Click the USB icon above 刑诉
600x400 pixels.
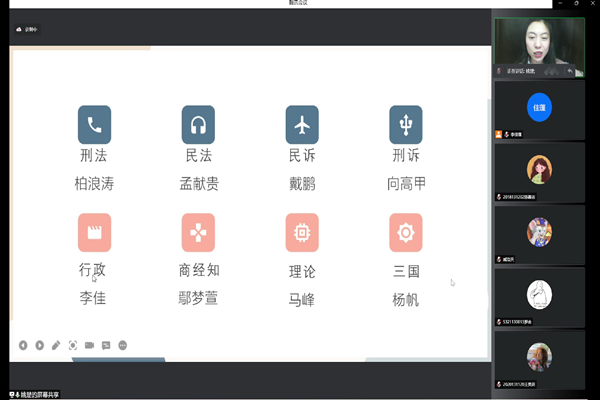[405, 125]
